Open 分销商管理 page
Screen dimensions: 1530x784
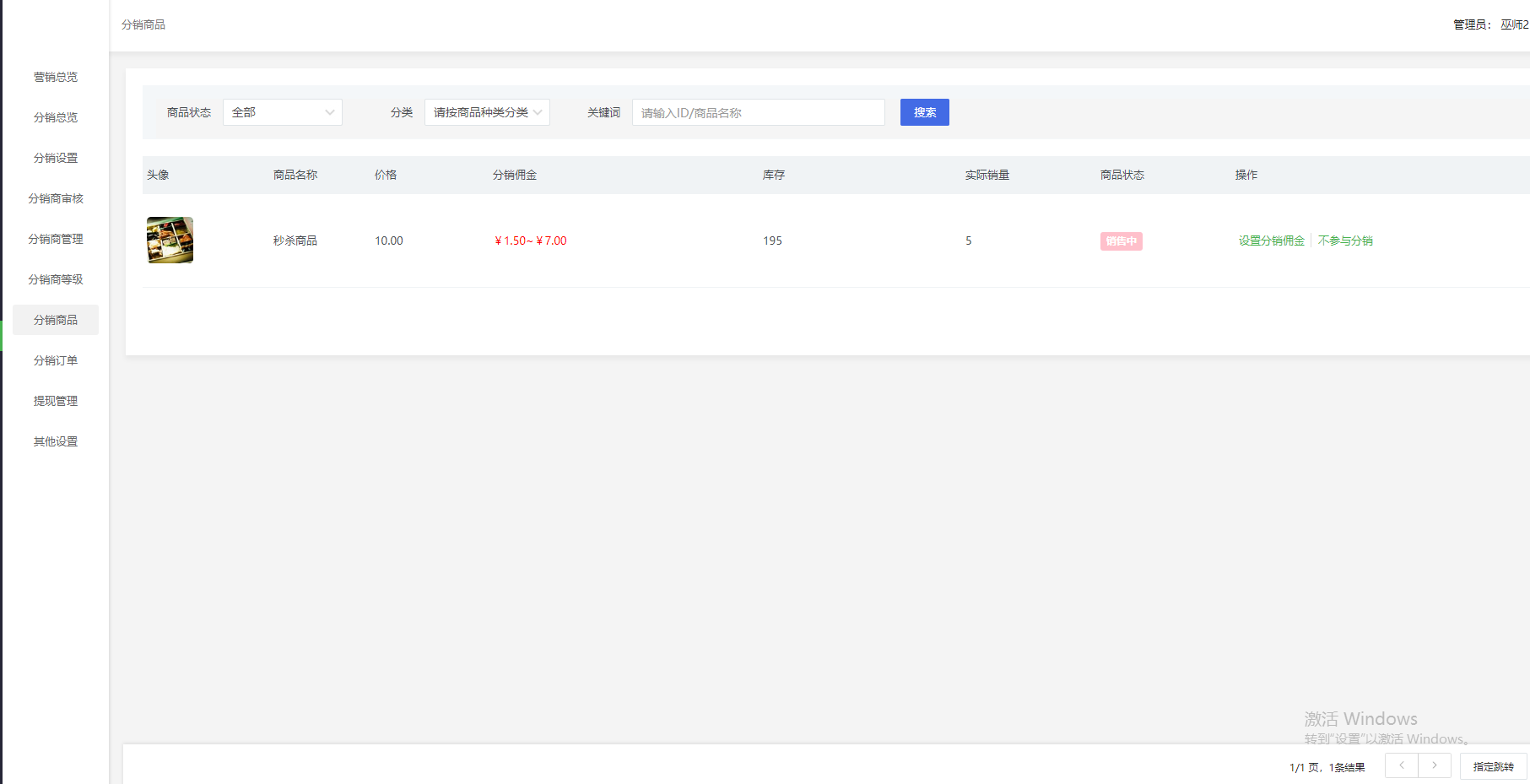56,239
